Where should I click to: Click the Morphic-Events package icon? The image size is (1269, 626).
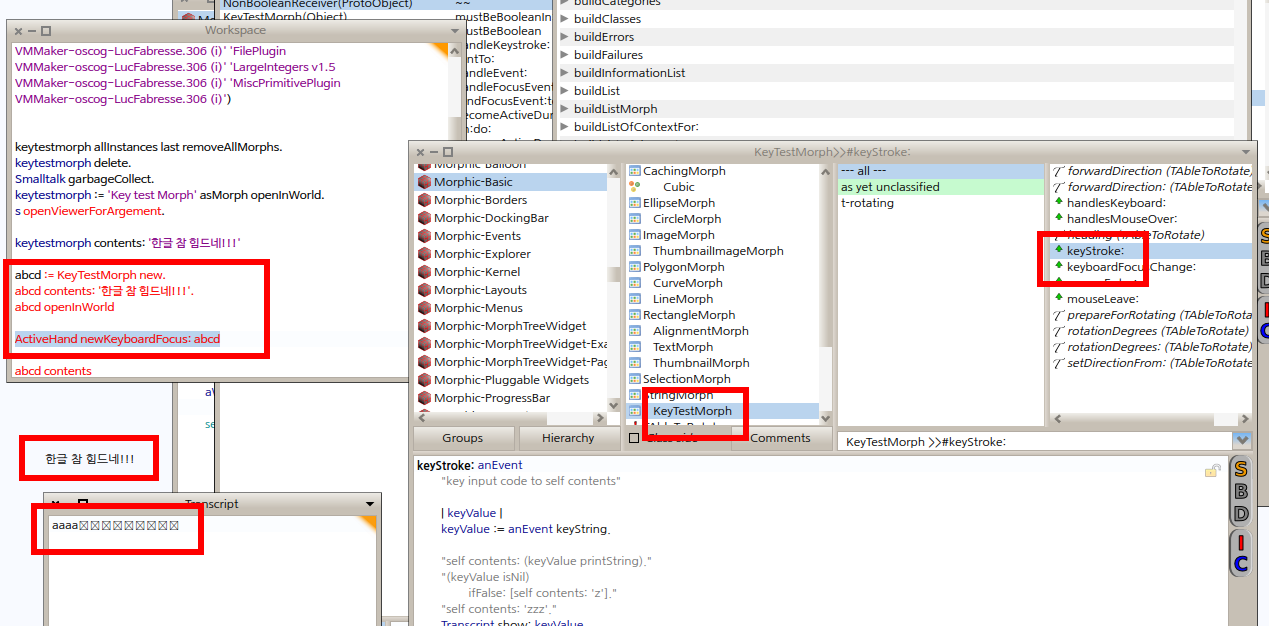pyautogui.click(x=424, y=236)
